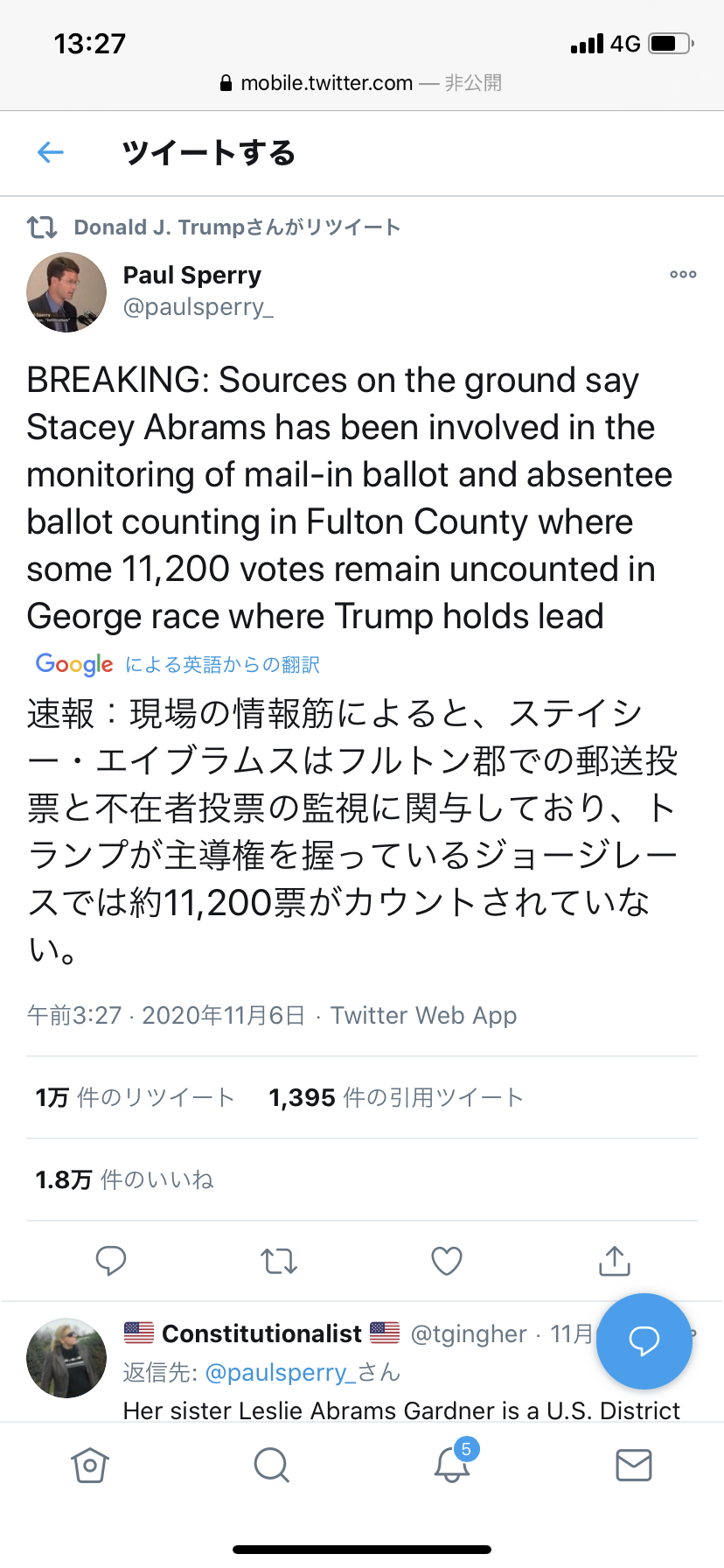
Task: Open @paulsperry_ profile from the handle
Action: tap(198, 307)
